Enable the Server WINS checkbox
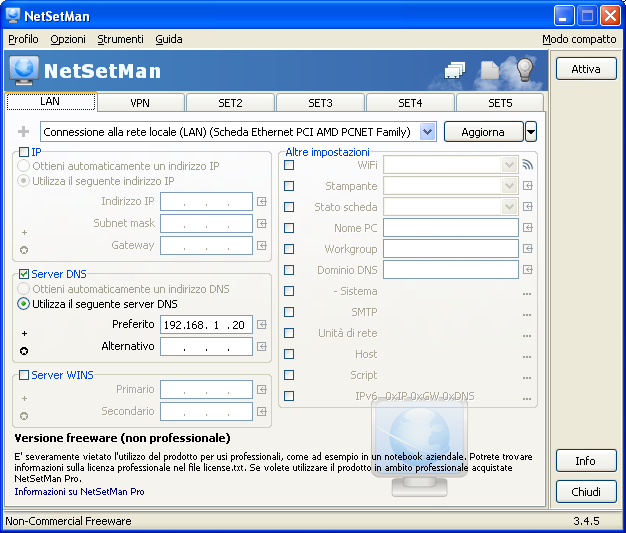The image size is (626, 533). 24,375
